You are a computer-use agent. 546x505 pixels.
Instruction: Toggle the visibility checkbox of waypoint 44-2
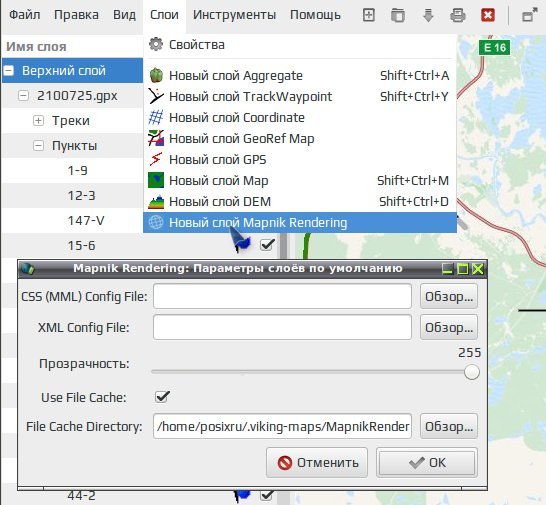pos(267,495)
